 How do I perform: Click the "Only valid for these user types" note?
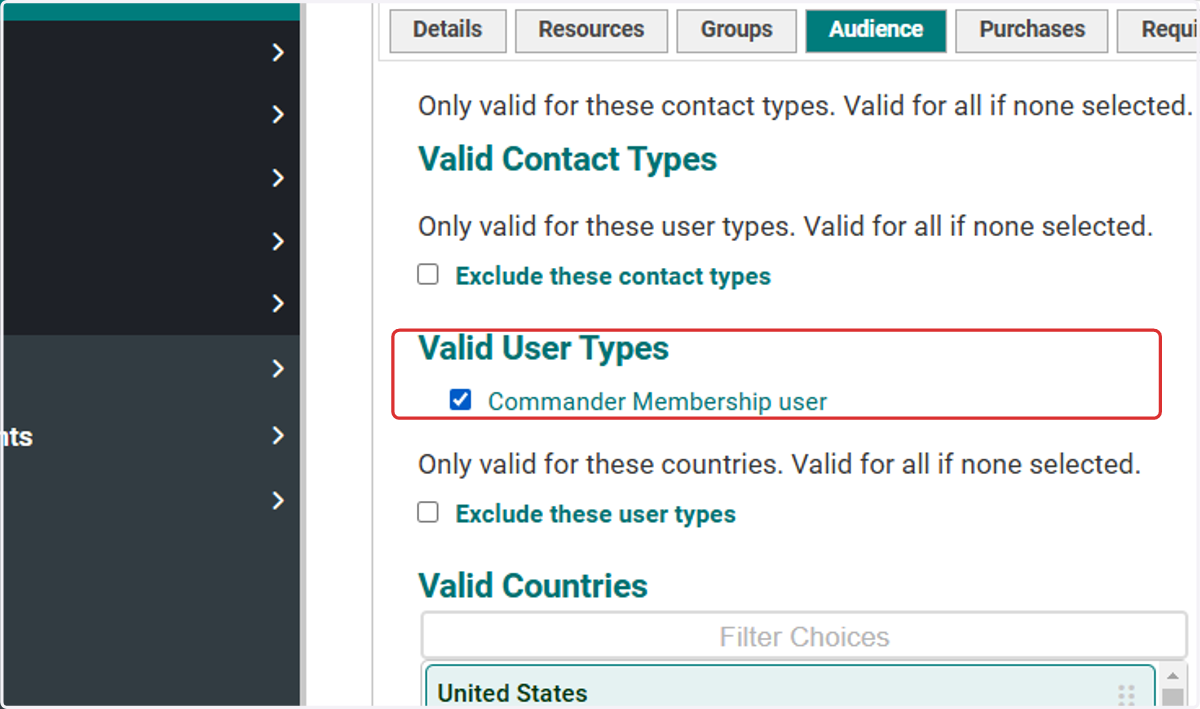pos(785,226)
